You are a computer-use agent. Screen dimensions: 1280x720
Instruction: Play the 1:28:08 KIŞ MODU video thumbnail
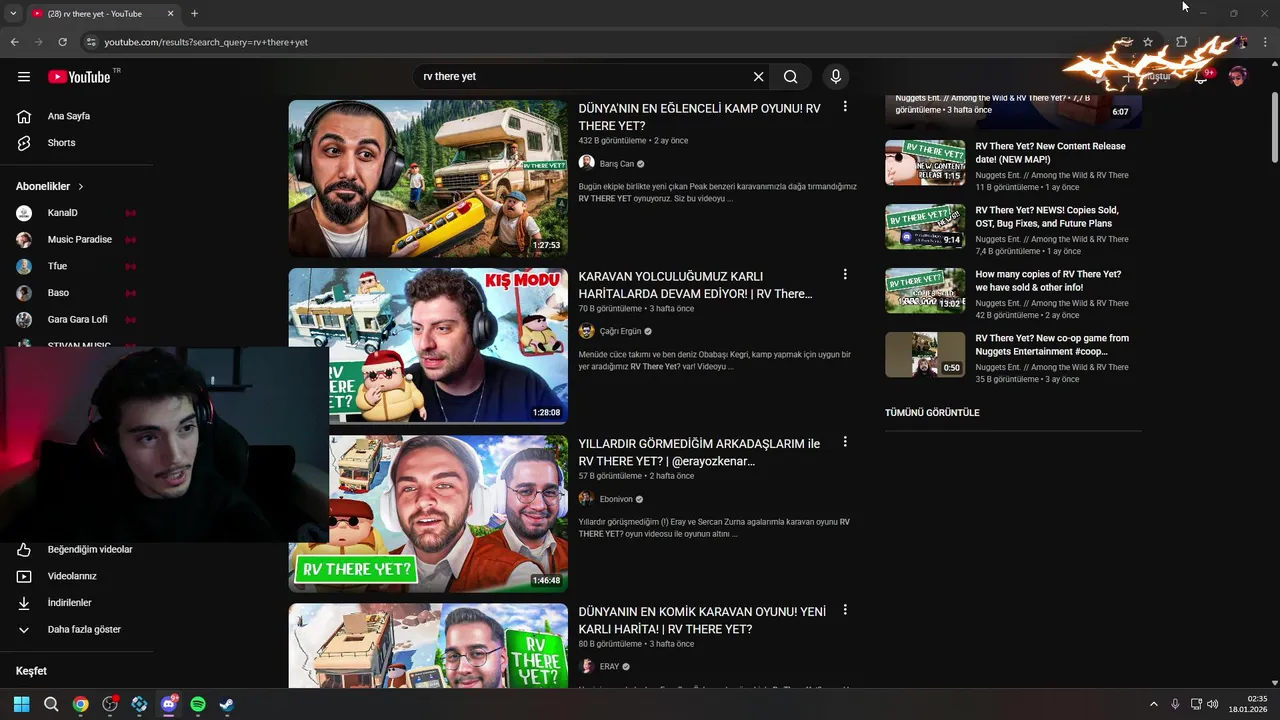pos(428,346)
